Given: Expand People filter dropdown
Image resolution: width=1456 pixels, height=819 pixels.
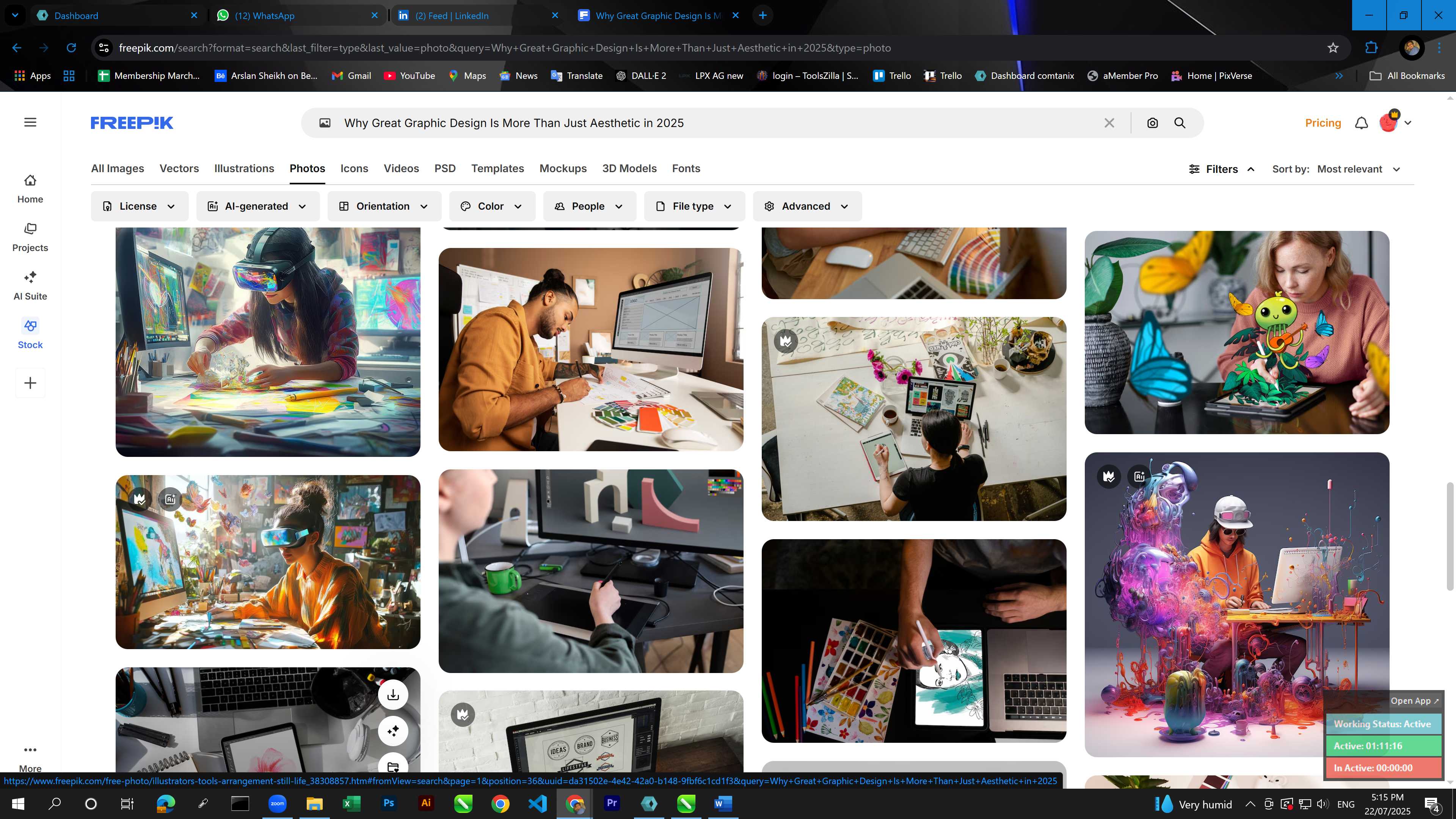Looking at the screenshot, I should [590, 206].
